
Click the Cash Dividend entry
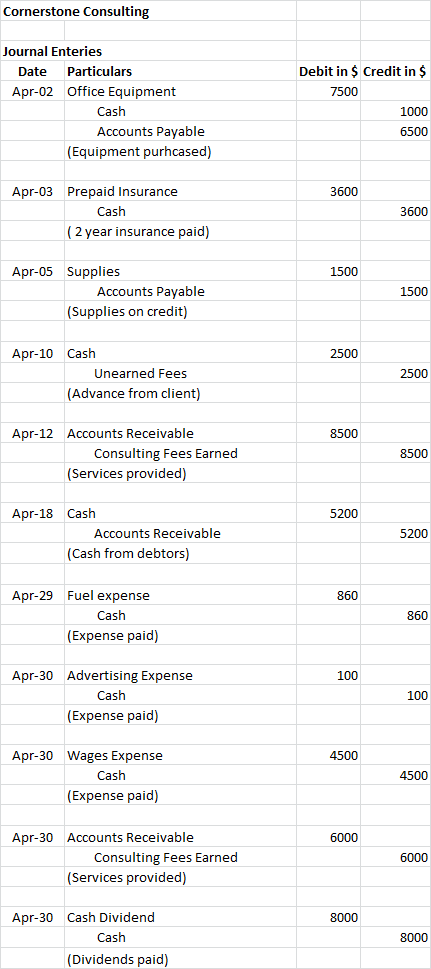click(111, 918)
